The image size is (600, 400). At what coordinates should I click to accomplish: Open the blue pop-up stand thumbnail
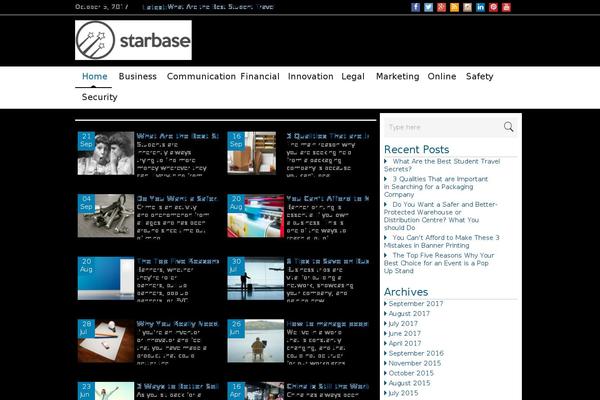click(106, 278)
